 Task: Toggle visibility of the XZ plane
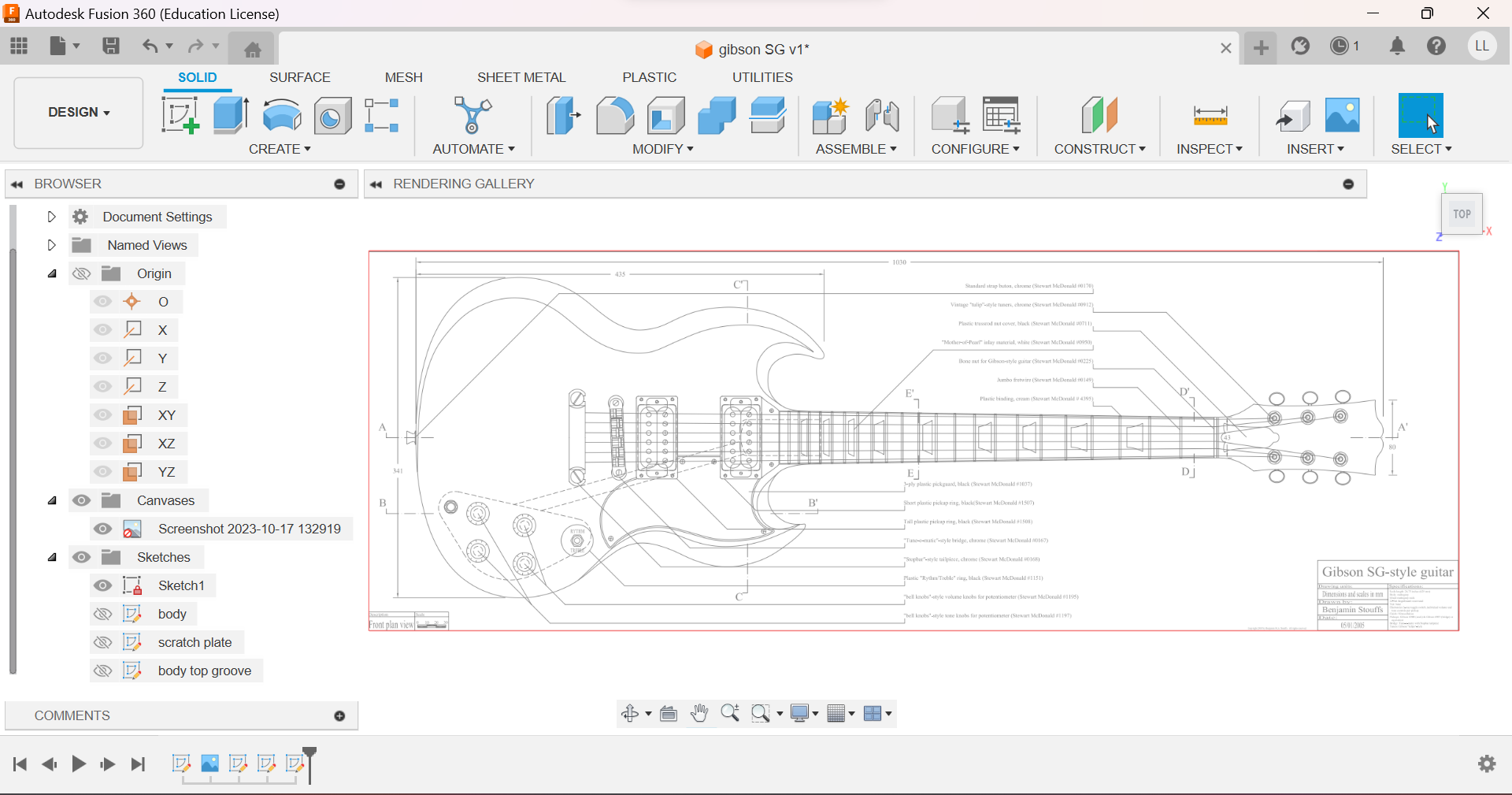(102, 444)
